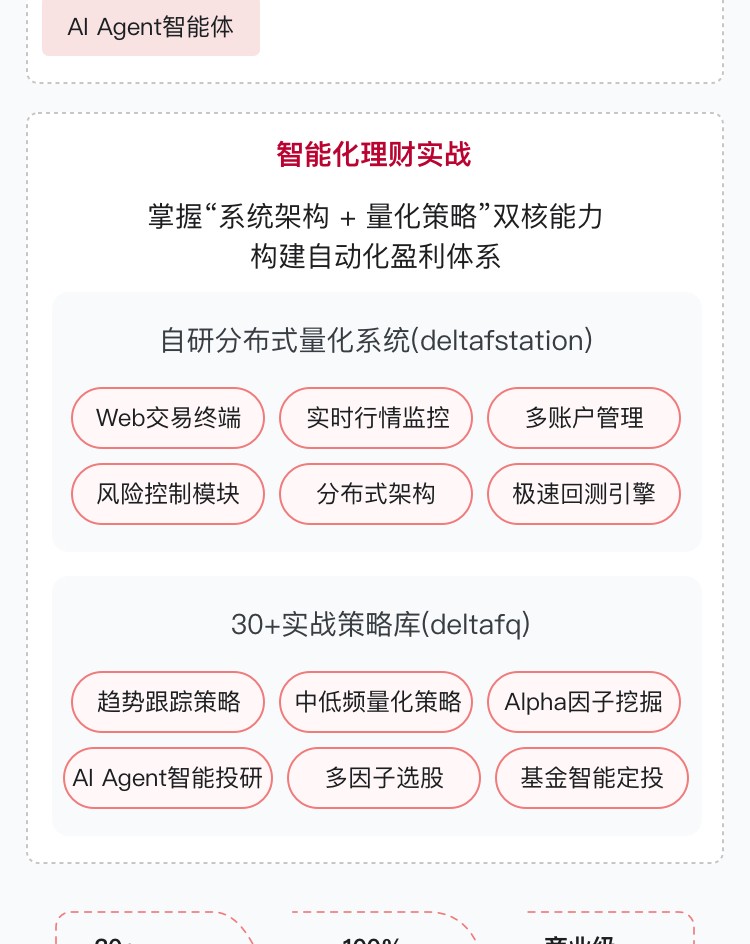750x944 pixels.
Task: Click the AI Agent智能体 tag
Action: (x=151, y=27)
